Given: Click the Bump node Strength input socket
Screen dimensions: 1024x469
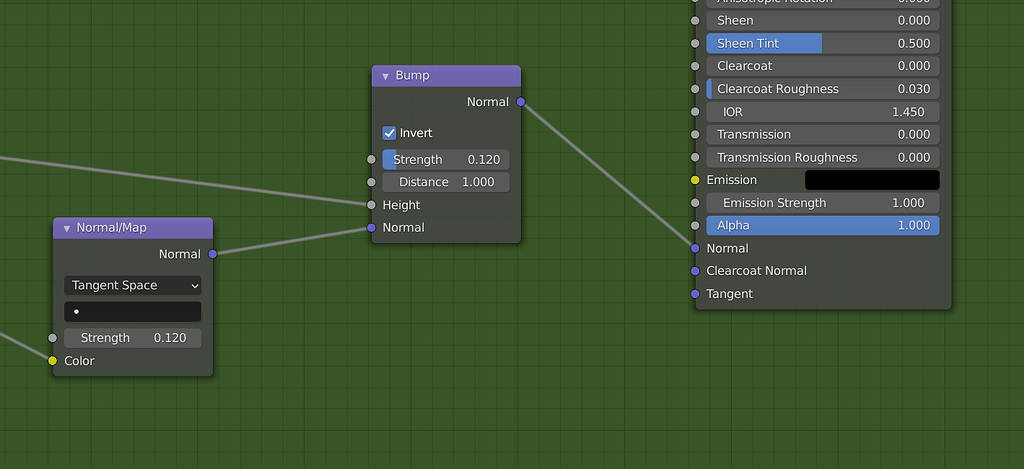Looking at the screenshot, I should [371, 159].
